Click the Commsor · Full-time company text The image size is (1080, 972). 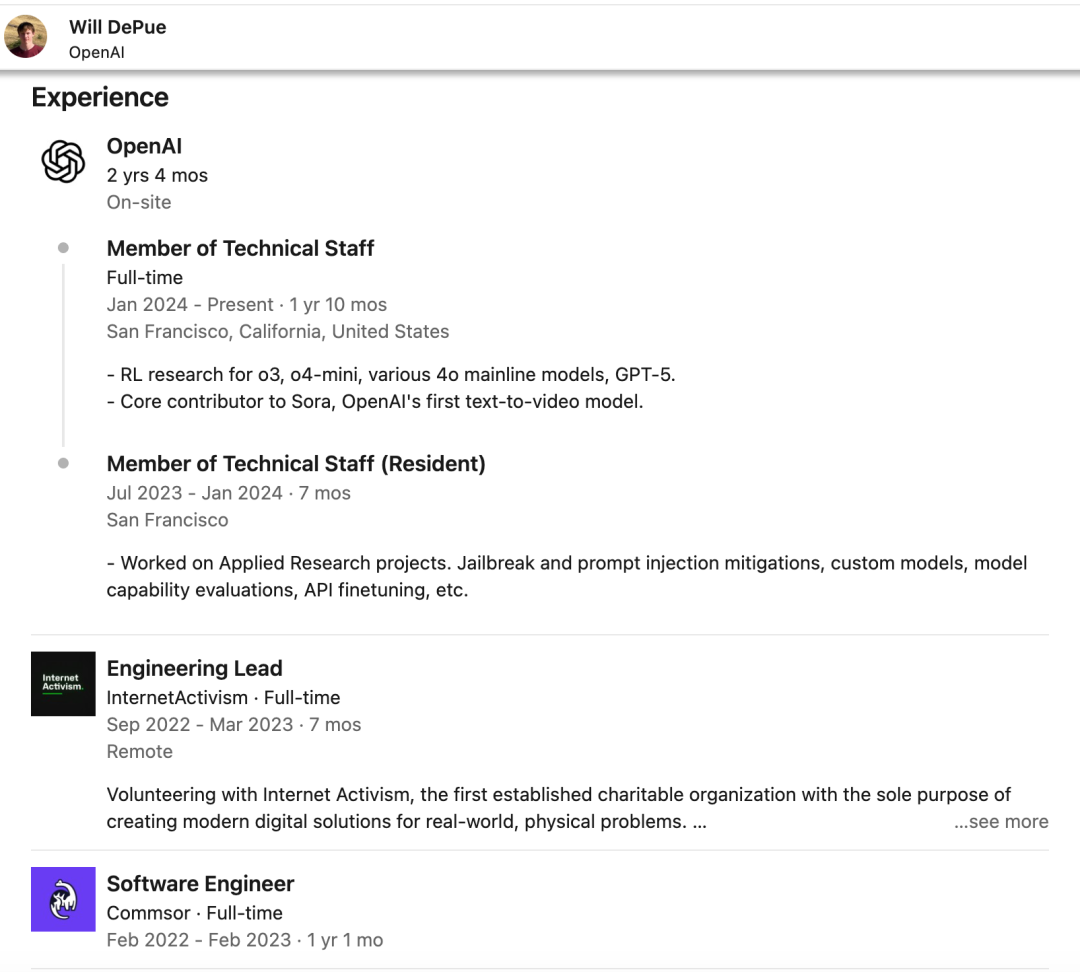tap(194, 913)
